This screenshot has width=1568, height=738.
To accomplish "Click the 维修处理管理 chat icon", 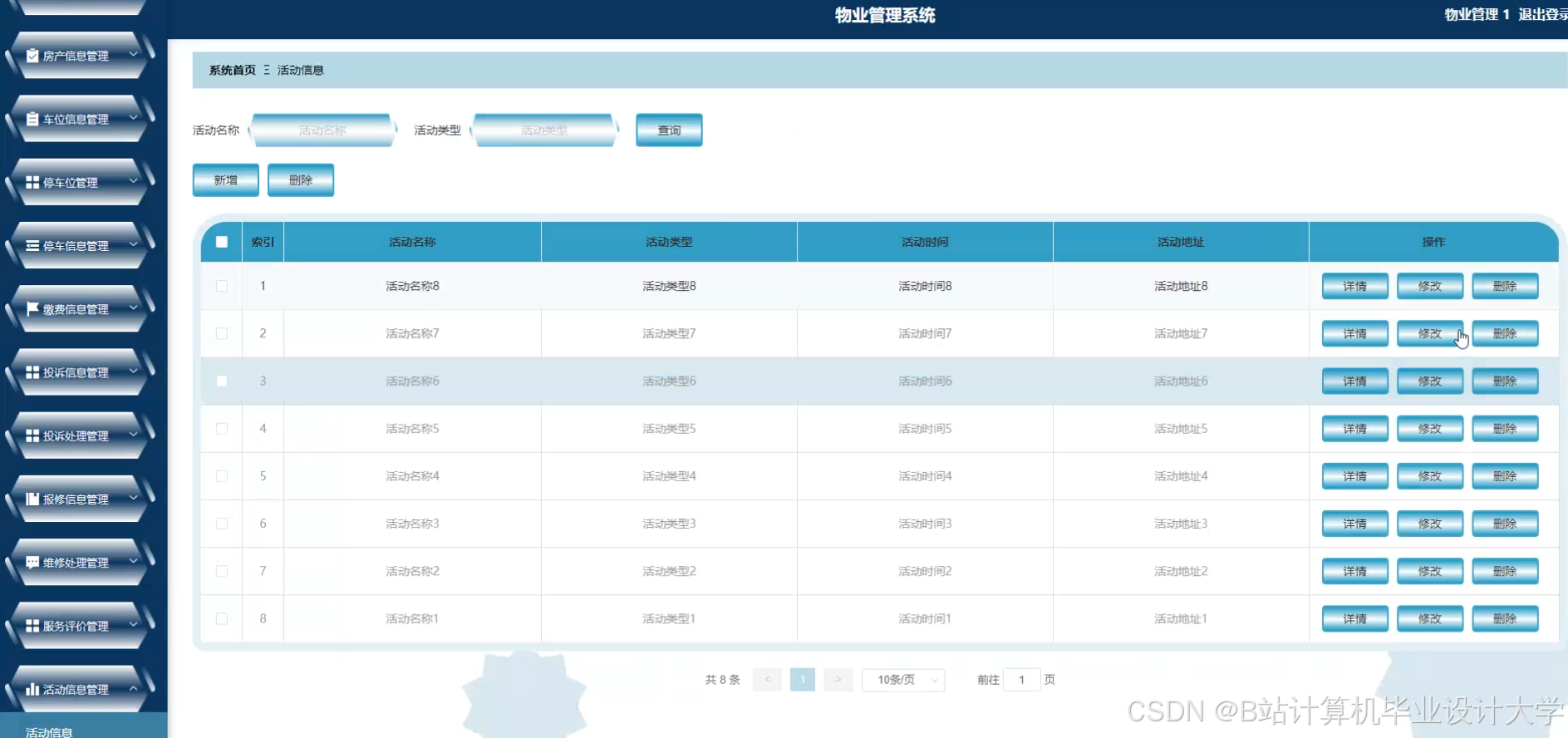I will (32, 563).
